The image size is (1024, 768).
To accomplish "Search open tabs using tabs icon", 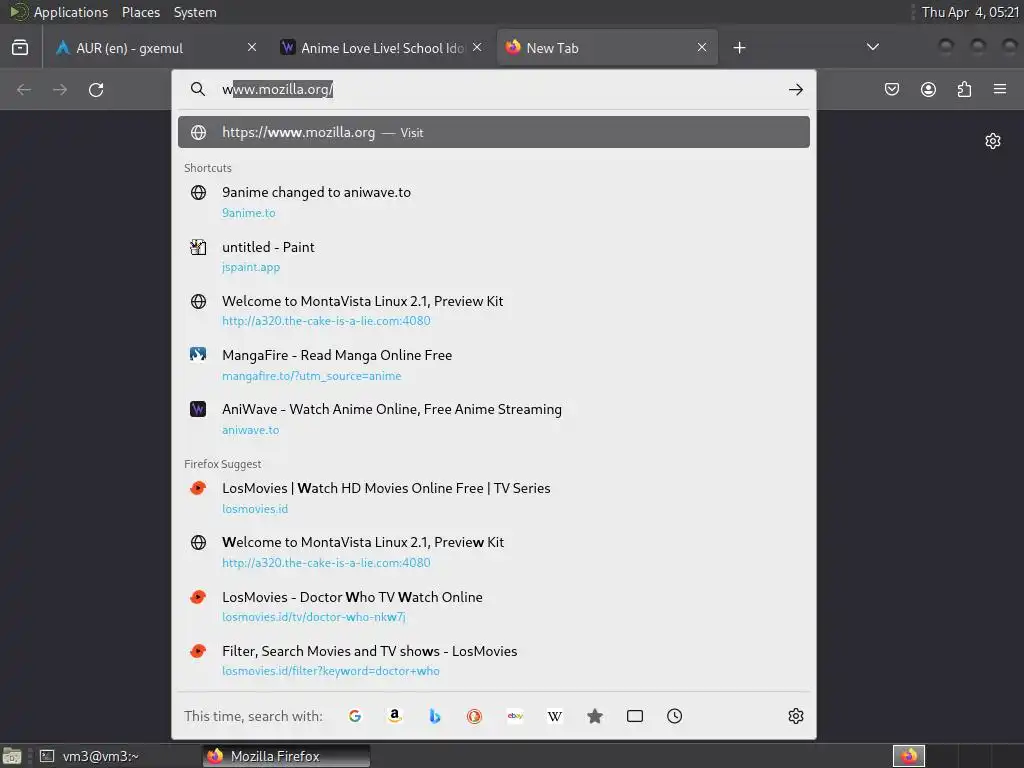I will pos(635,716).
